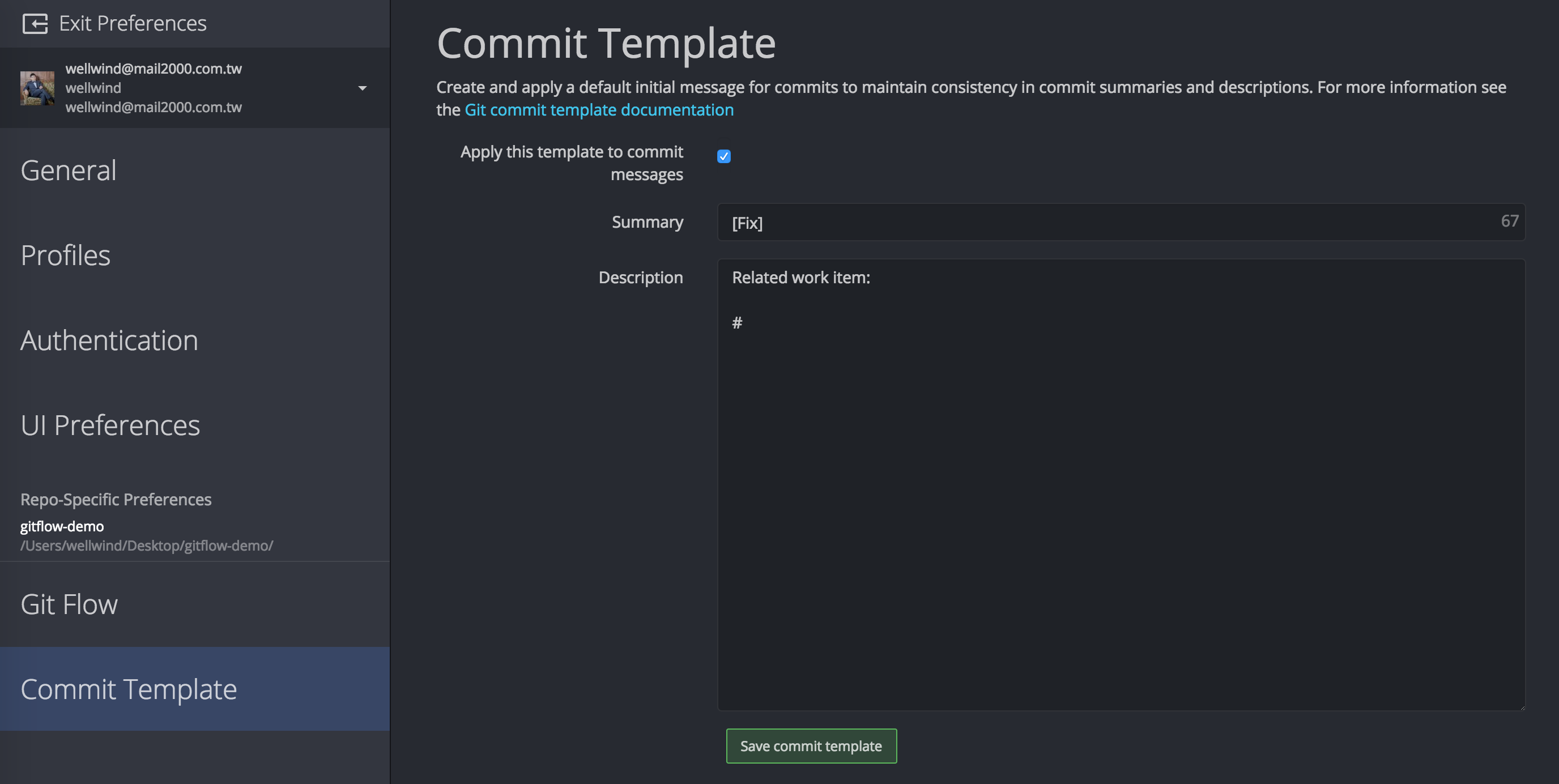The width and height of the screenshot is (1559, 784).
Task: Click the gitflow-demo repository name
Action: tap(62, 526)
